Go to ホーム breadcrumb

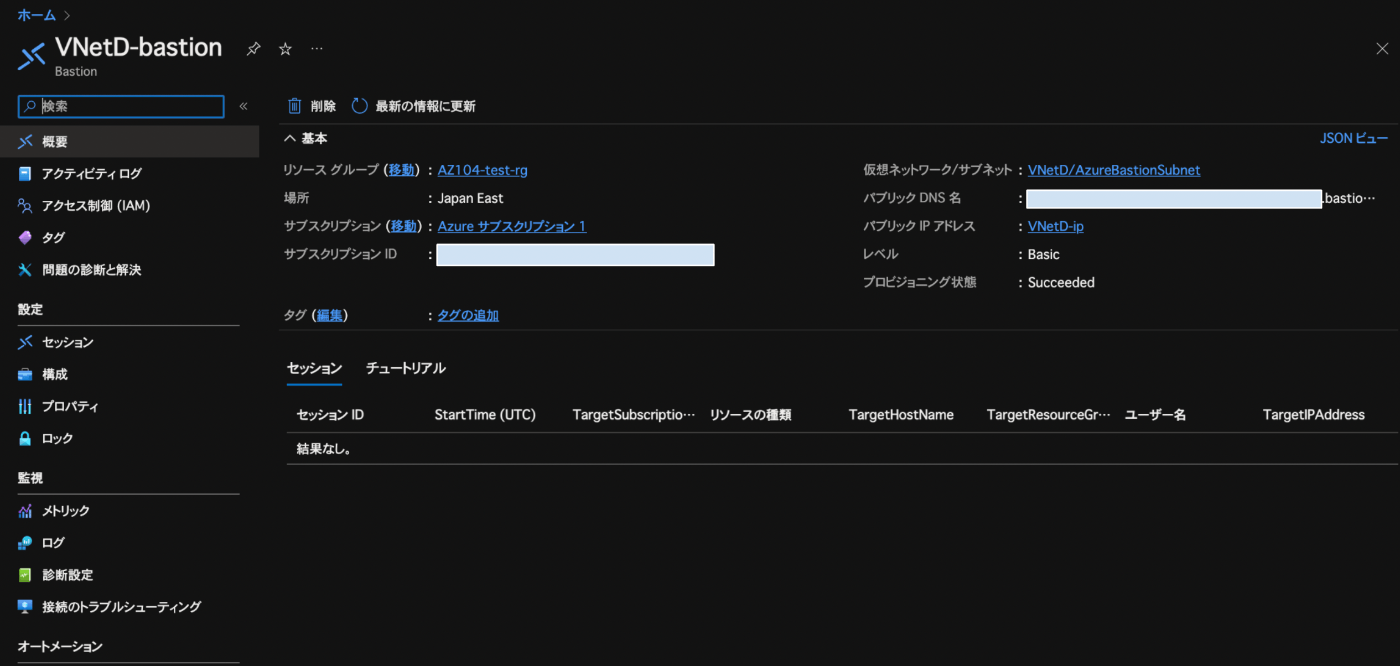click(x=37, y=15)
